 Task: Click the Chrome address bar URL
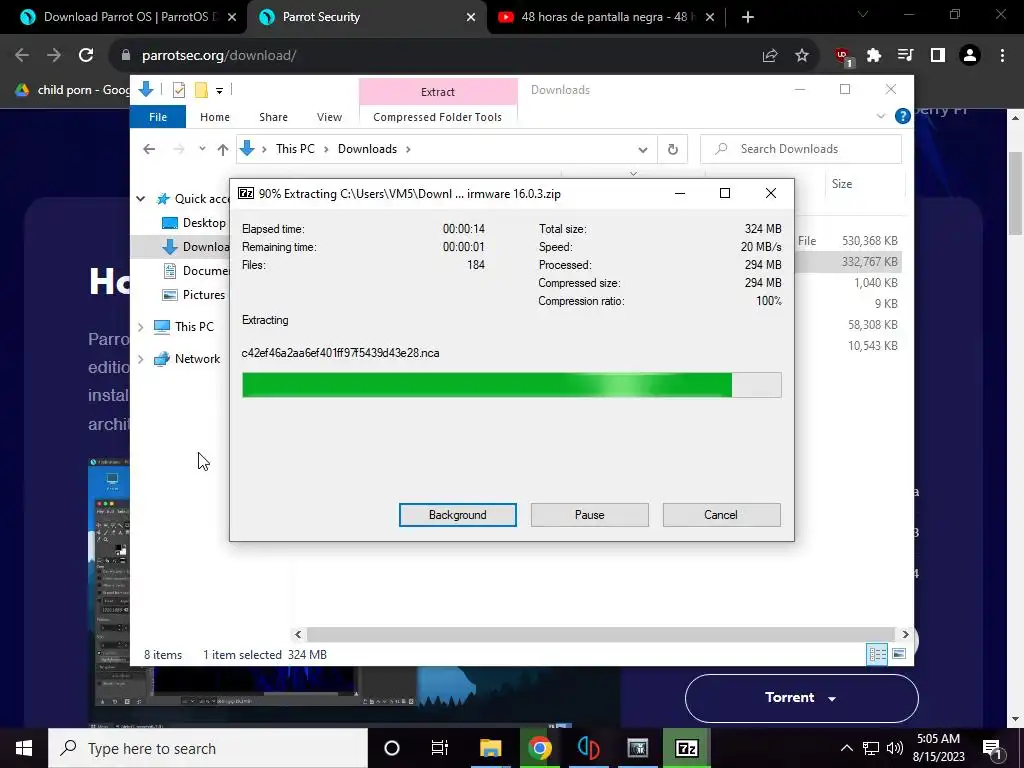[x=219, y=56]
